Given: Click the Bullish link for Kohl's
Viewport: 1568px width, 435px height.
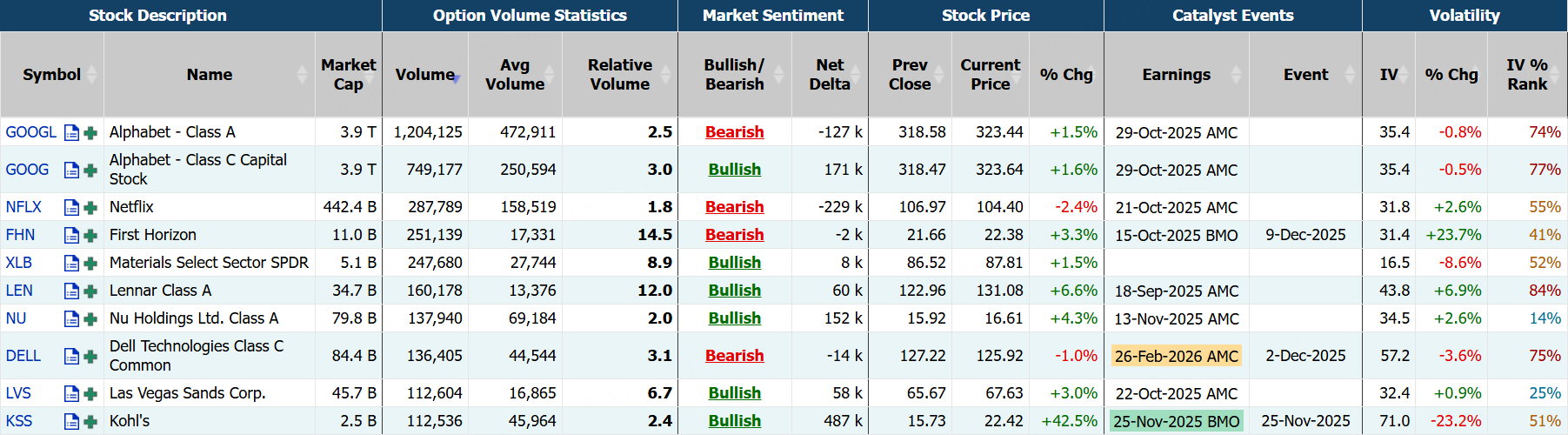Looking at the screenshot, I should [734, 421].
